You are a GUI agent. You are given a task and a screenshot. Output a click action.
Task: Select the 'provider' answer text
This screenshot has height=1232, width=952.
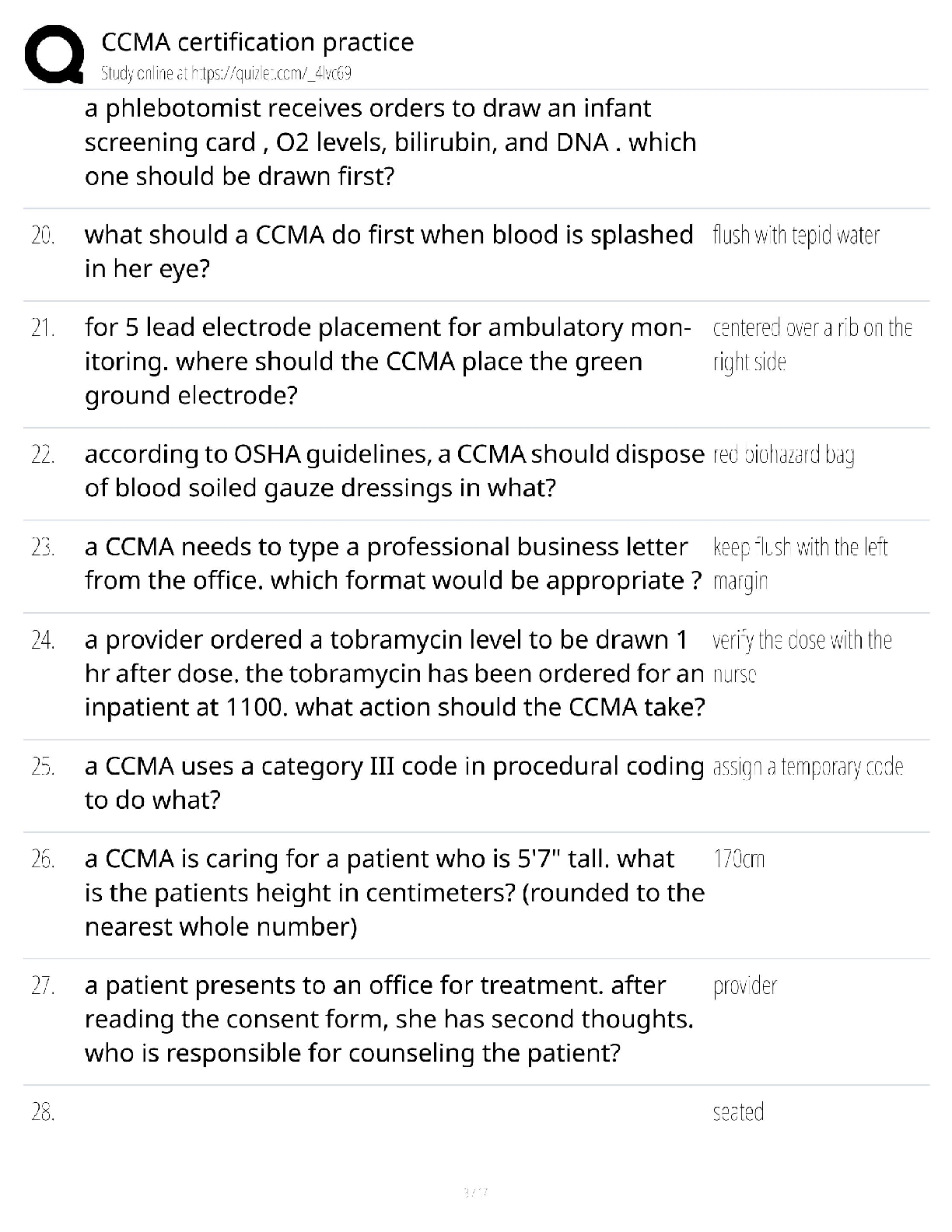(x=744, y=986)
